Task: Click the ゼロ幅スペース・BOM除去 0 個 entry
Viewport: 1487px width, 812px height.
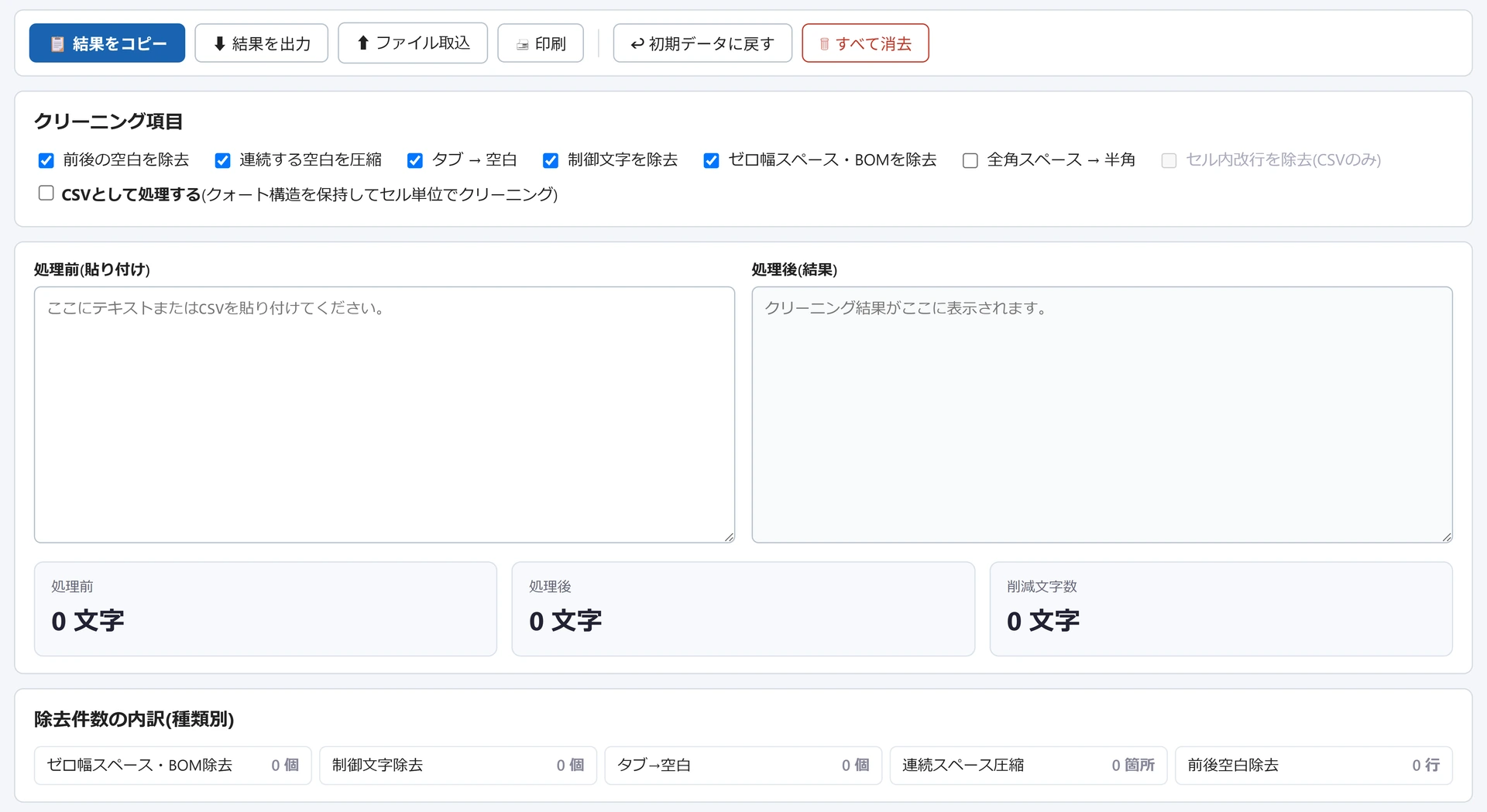Action: click(173, 766)
